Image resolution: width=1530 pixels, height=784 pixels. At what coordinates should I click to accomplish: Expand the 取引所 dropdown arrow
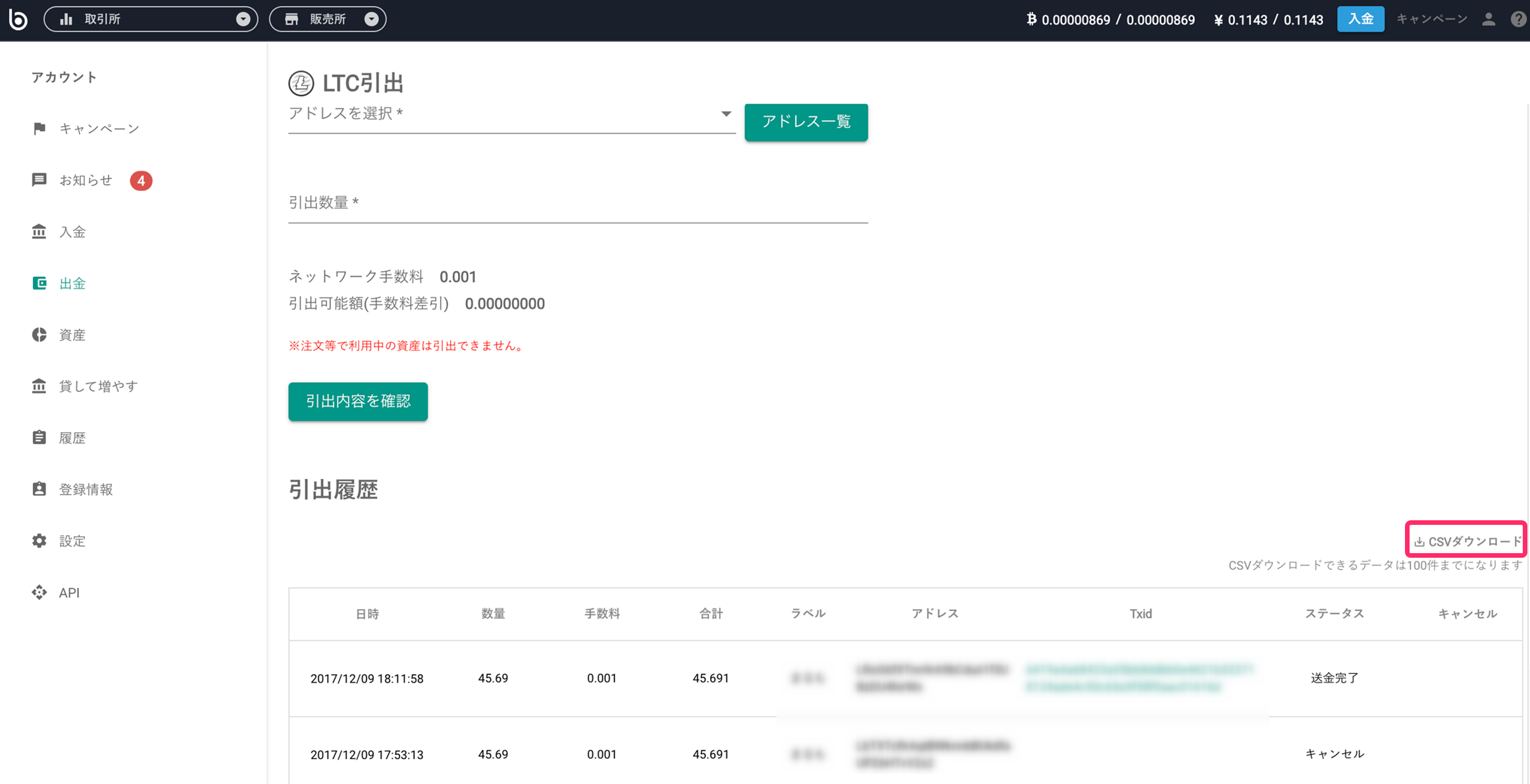(x=243, y=19)
